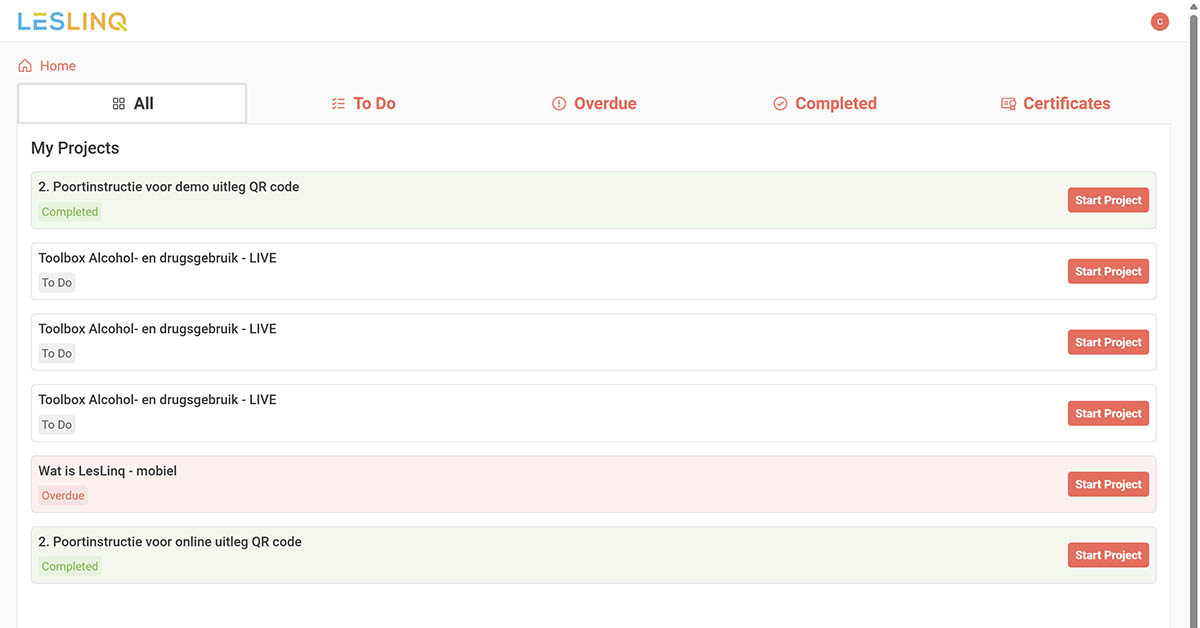Click the checklist icon on To Do tab
This screenshot has width=1200, height=628.
[338, 104]
